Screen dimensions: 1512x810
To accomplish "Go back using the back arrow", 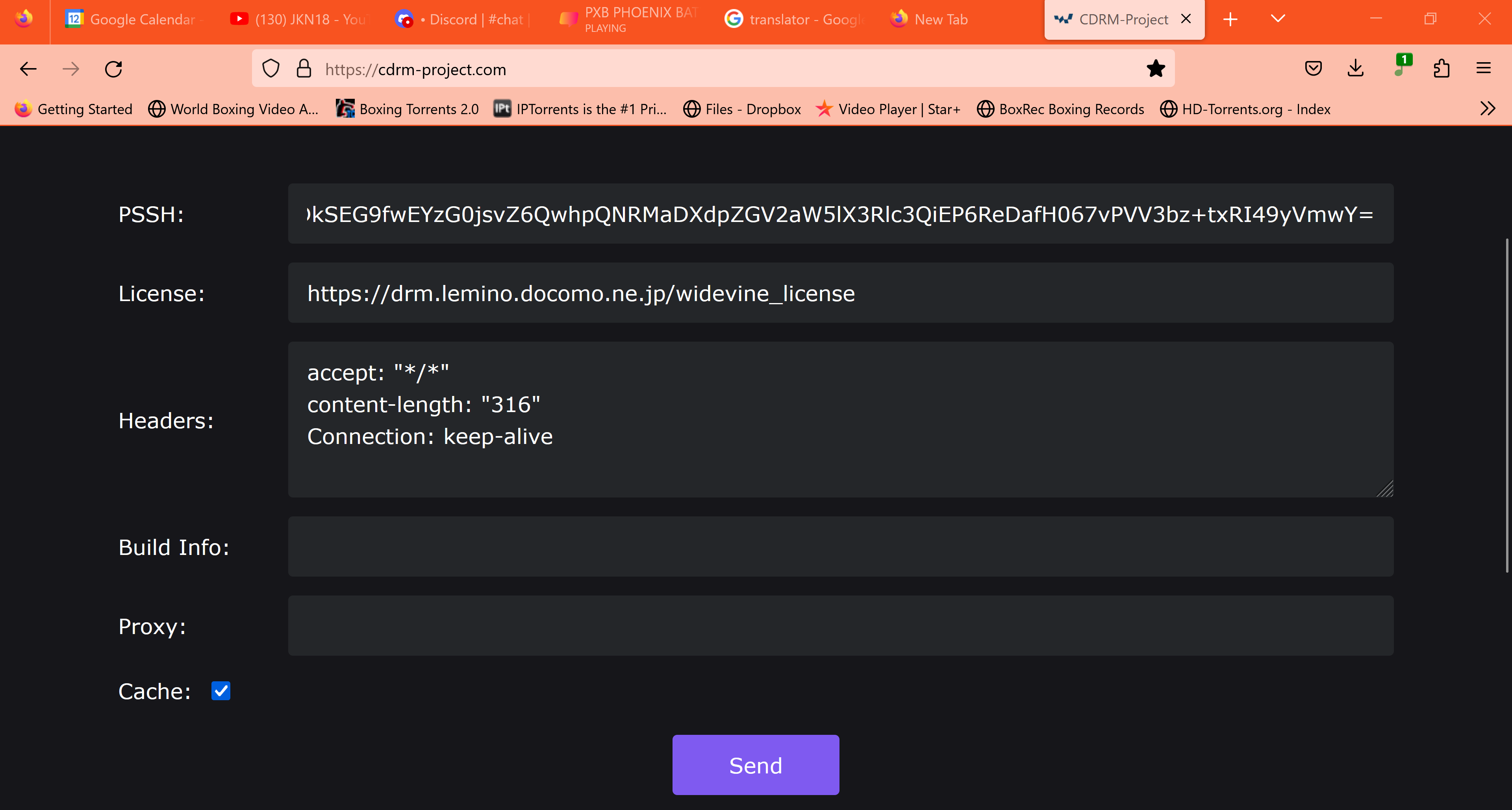I will pyautogui.click(x=28, y=69).
